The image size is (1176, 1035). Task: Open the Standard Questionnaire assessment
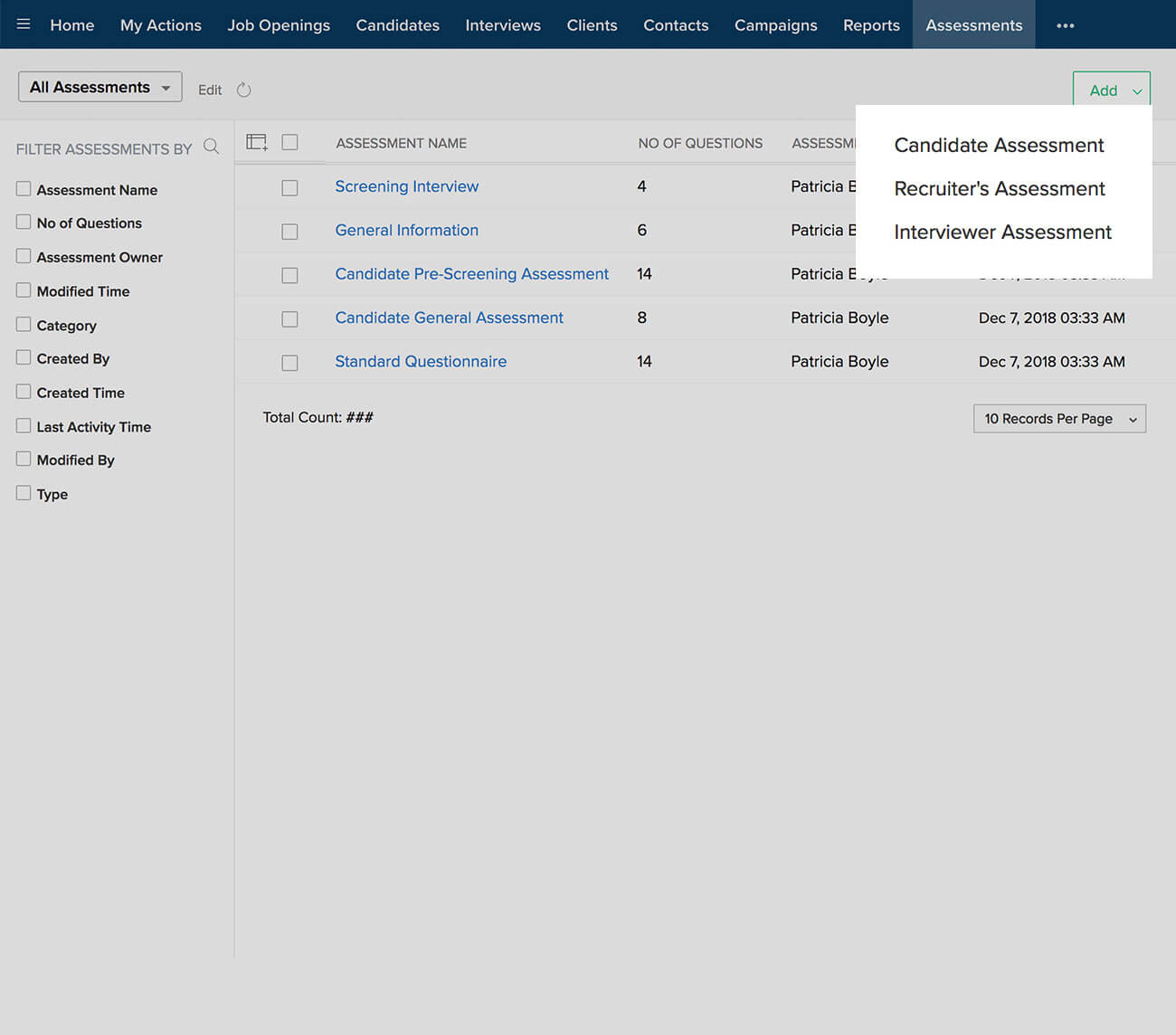420,361
